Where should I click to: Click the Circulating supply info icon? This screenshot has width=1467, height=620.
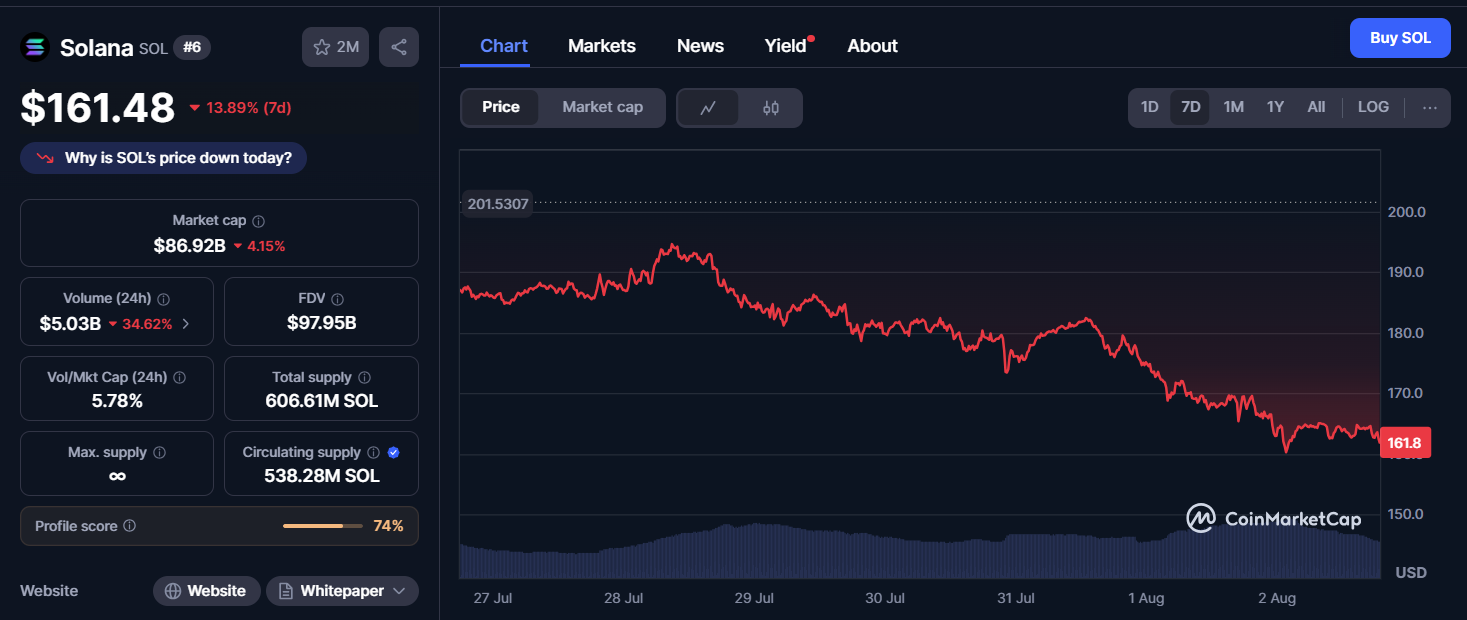coord(373,453)
